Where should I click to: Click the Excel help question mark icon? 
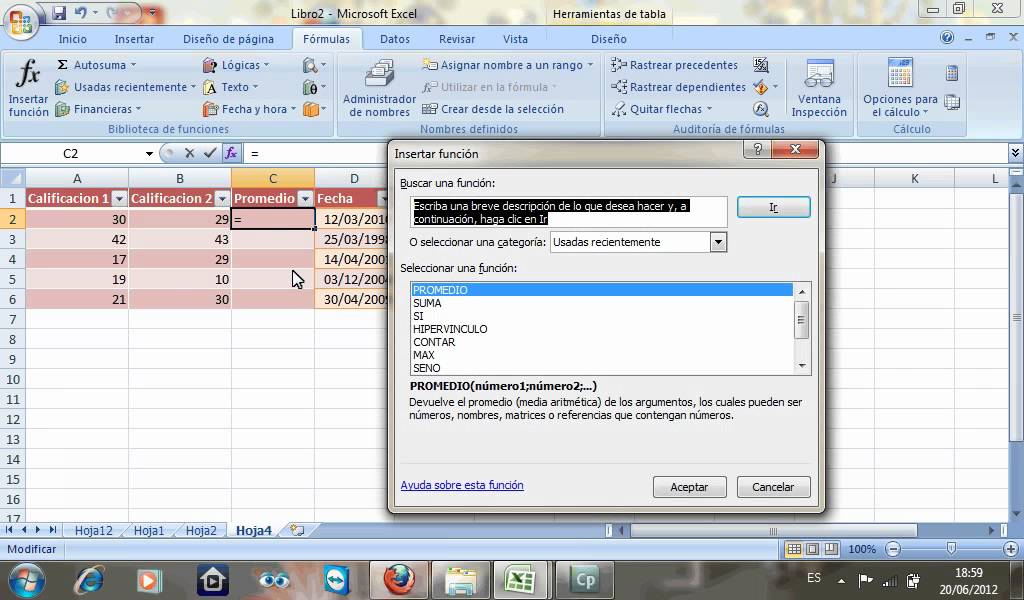tap(947, 38)
